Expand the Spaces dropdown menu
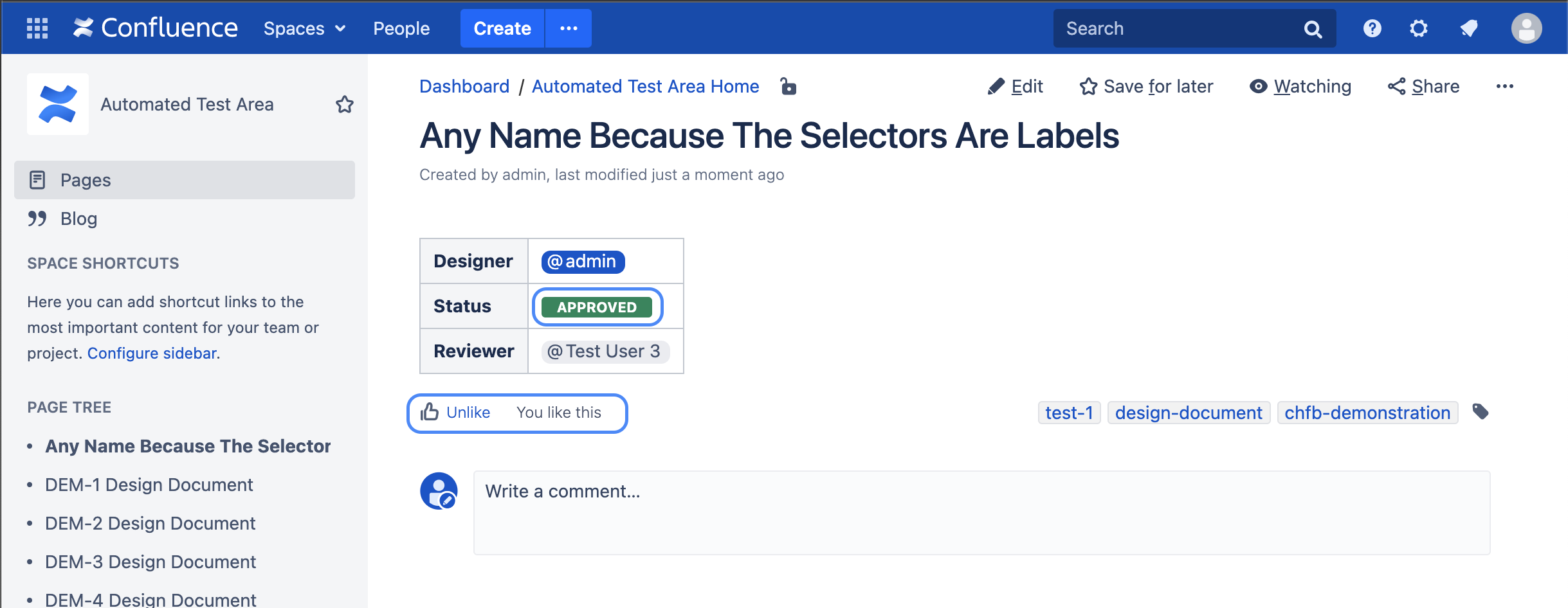1568x608 pixels. [304, 28]
